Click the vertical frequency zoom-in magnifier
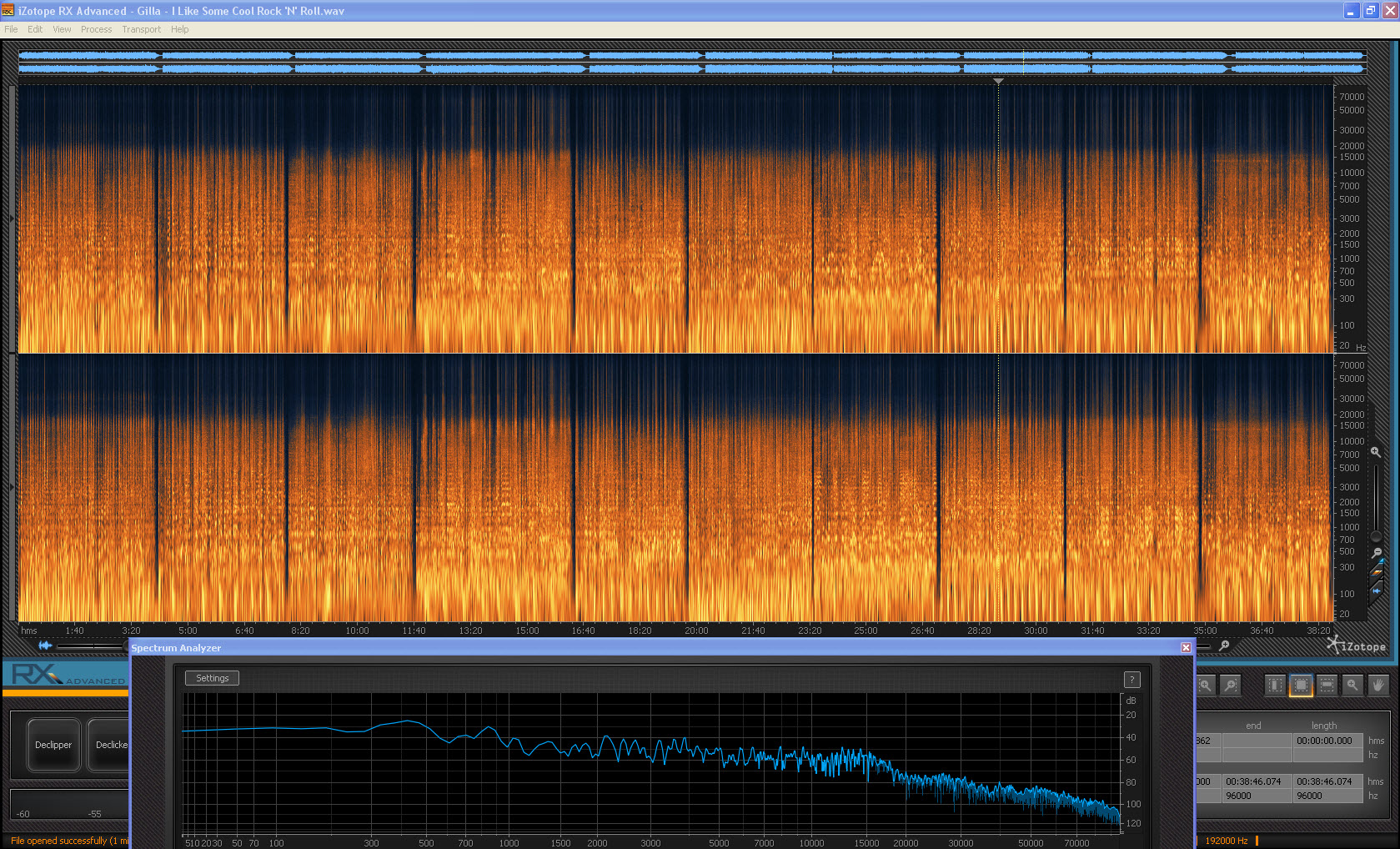The image size is (1400, 849). (x=1376, y=452)
